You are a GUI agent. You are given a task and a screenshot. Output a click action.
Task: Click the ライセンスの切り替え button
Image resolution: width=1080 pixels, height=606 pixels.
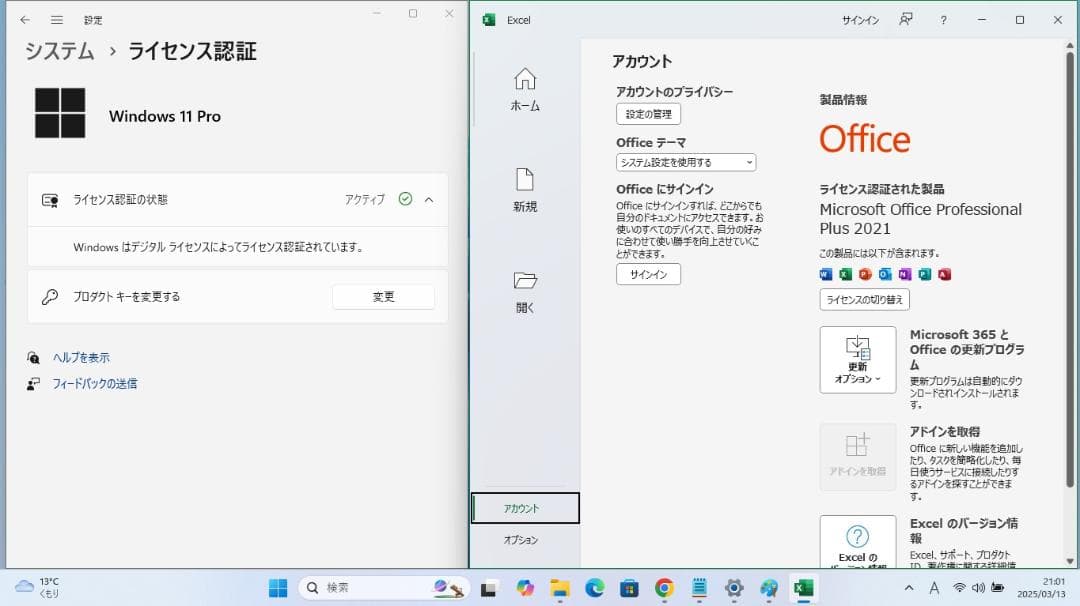click(864, 300)
